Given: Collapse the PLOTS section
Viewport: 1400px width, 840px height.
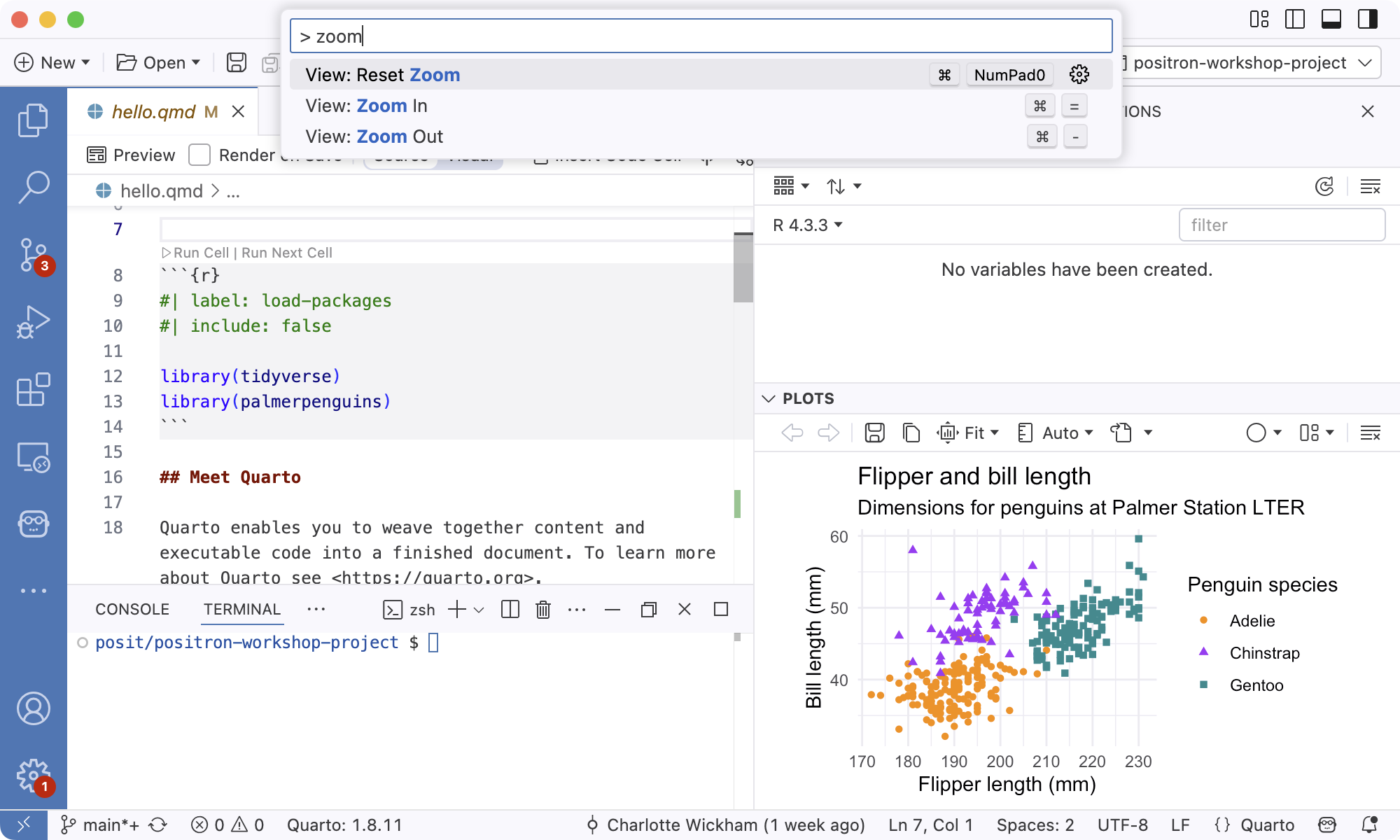Looking at the screenshot, I should point(769,398).
